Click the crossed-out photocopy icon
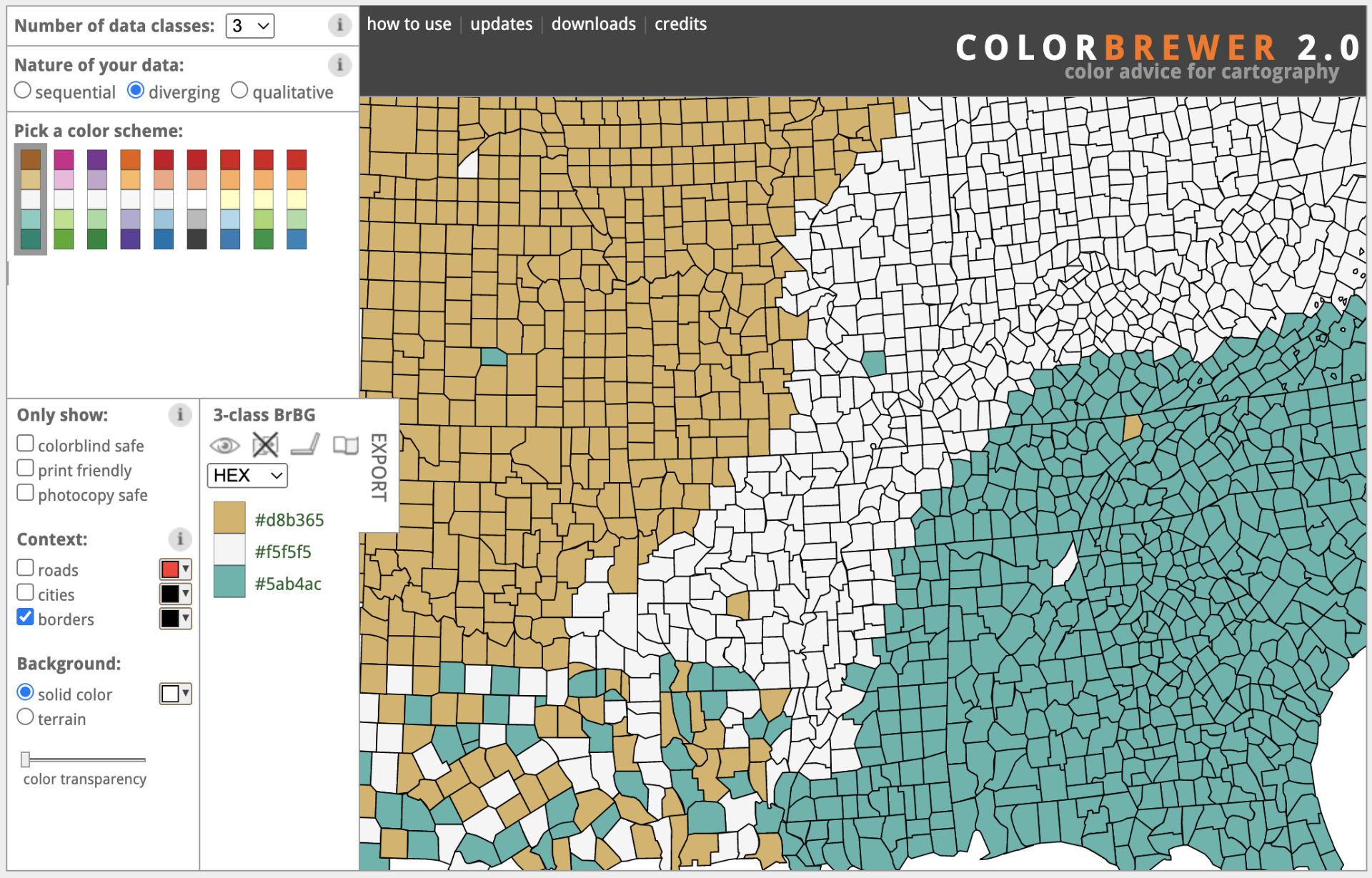 point(265,444)
